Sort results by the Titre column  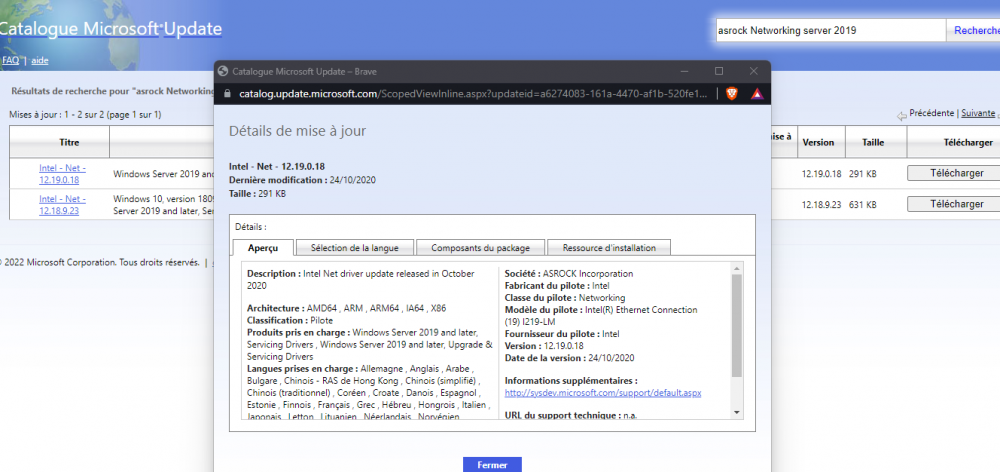pos(70,142)
